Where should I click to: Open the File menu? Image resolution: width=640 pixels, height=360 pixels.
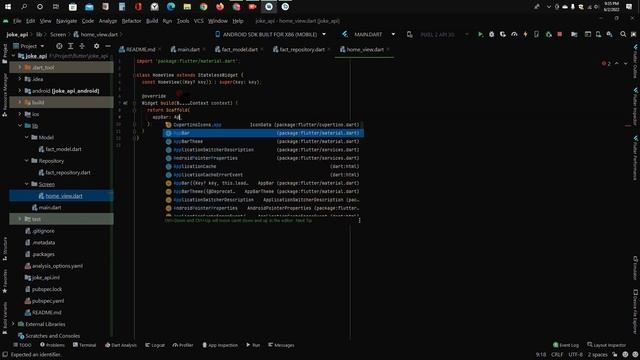(x=17, y=21)
